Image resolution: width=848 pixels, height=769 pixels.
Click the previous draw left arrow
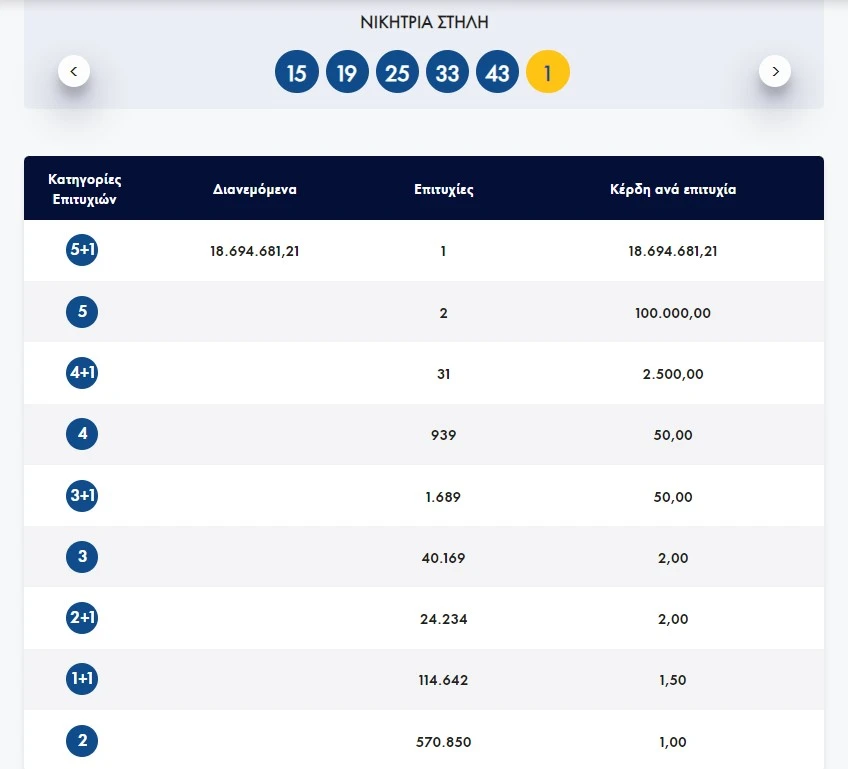point(74,71)
